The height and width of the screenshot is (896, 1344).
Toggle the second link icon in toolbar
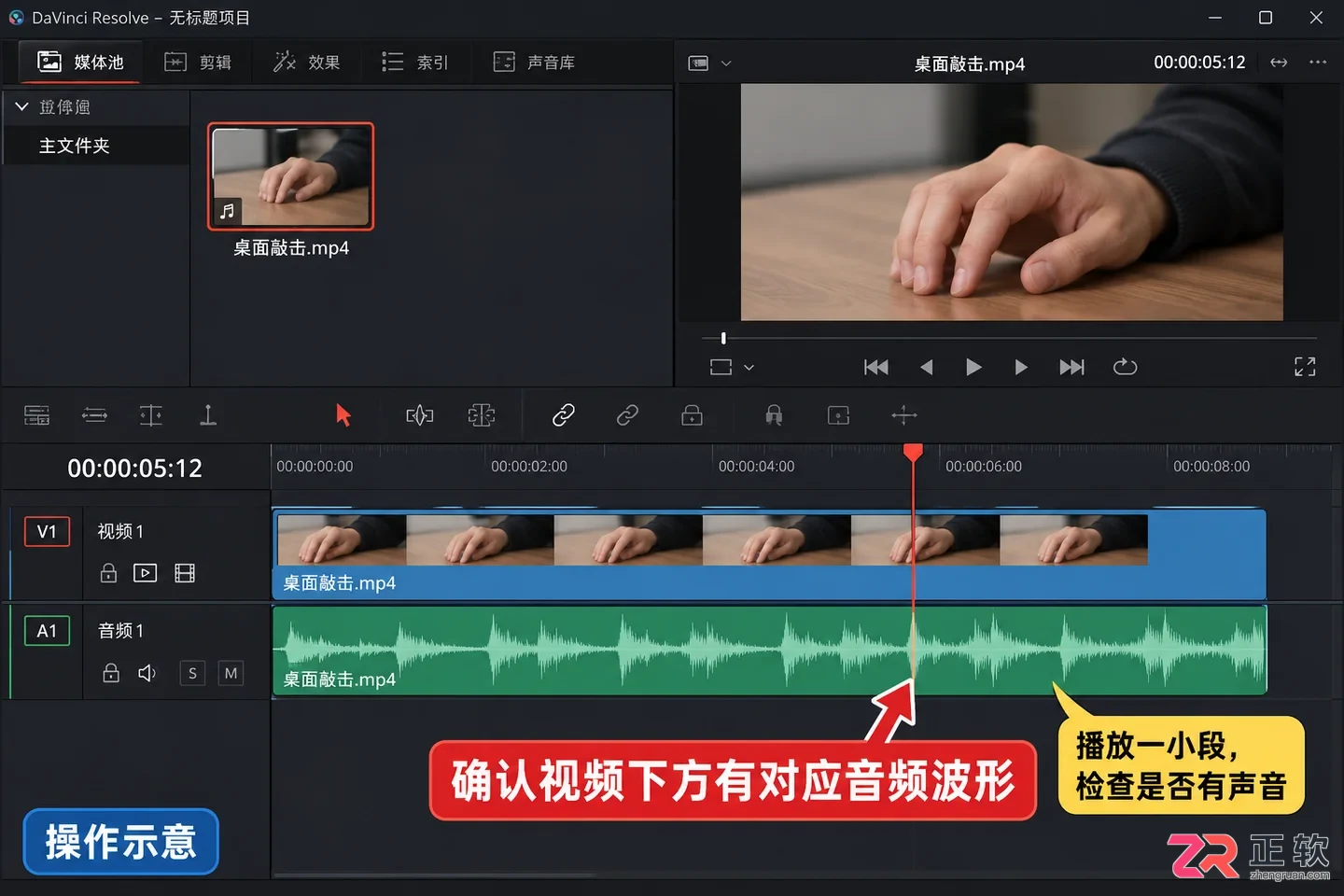[x=627, y=415]
